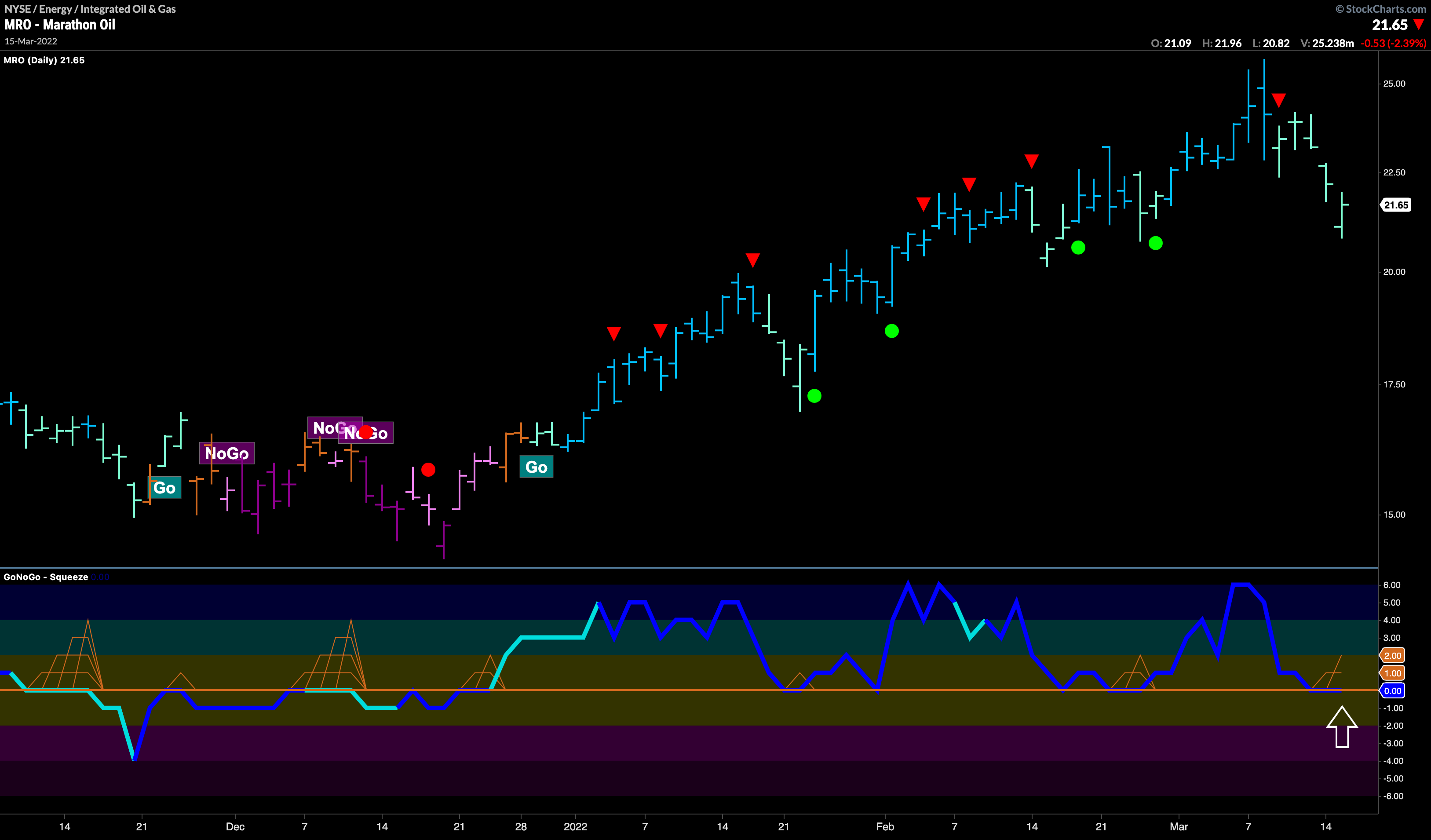This screenshot has width=1431, height=840.
Task: Click the 25.00 price axis label
Action: pyautogui.click(x=1394, y=84)
